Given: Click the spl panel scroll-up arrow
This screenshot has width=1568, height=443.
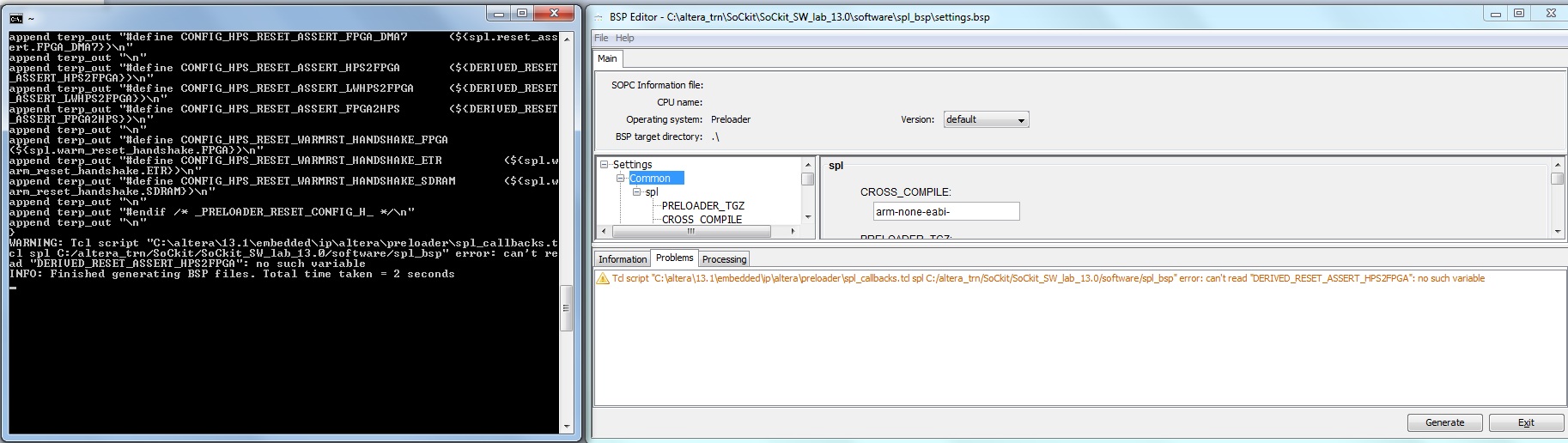Looking at the screenshot, I should pos(1557,164).
